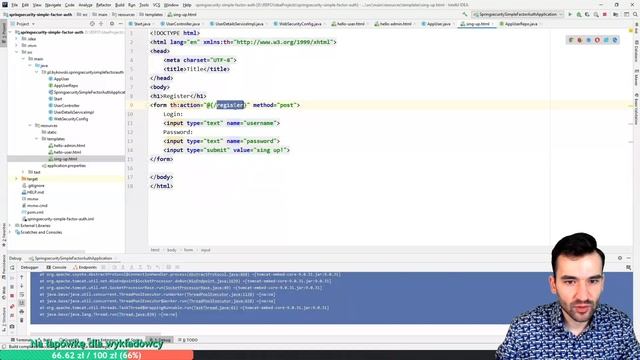
Task: Expand the target folder
Action: (17, 179)
